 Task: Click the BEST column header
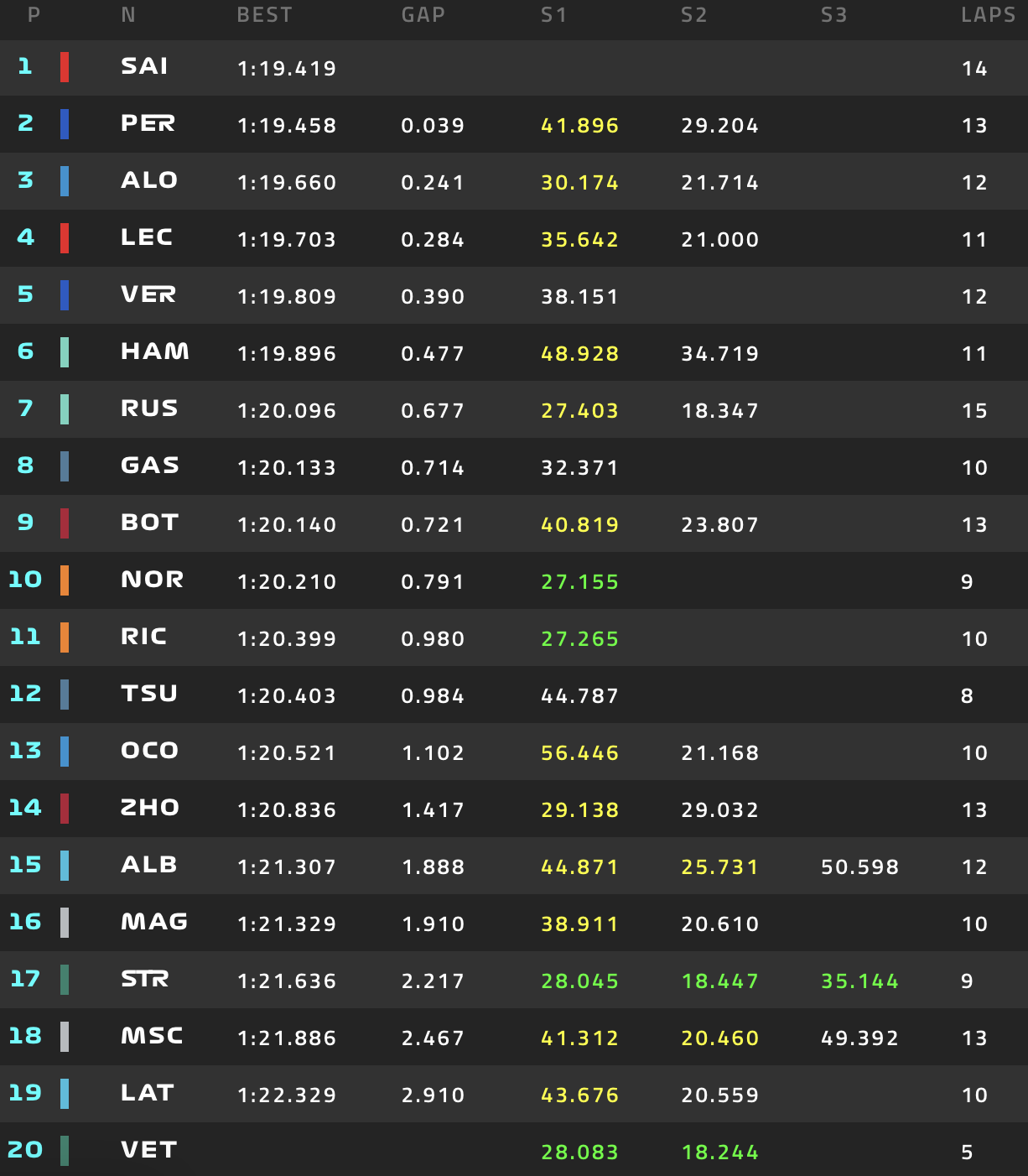[264, 15]
